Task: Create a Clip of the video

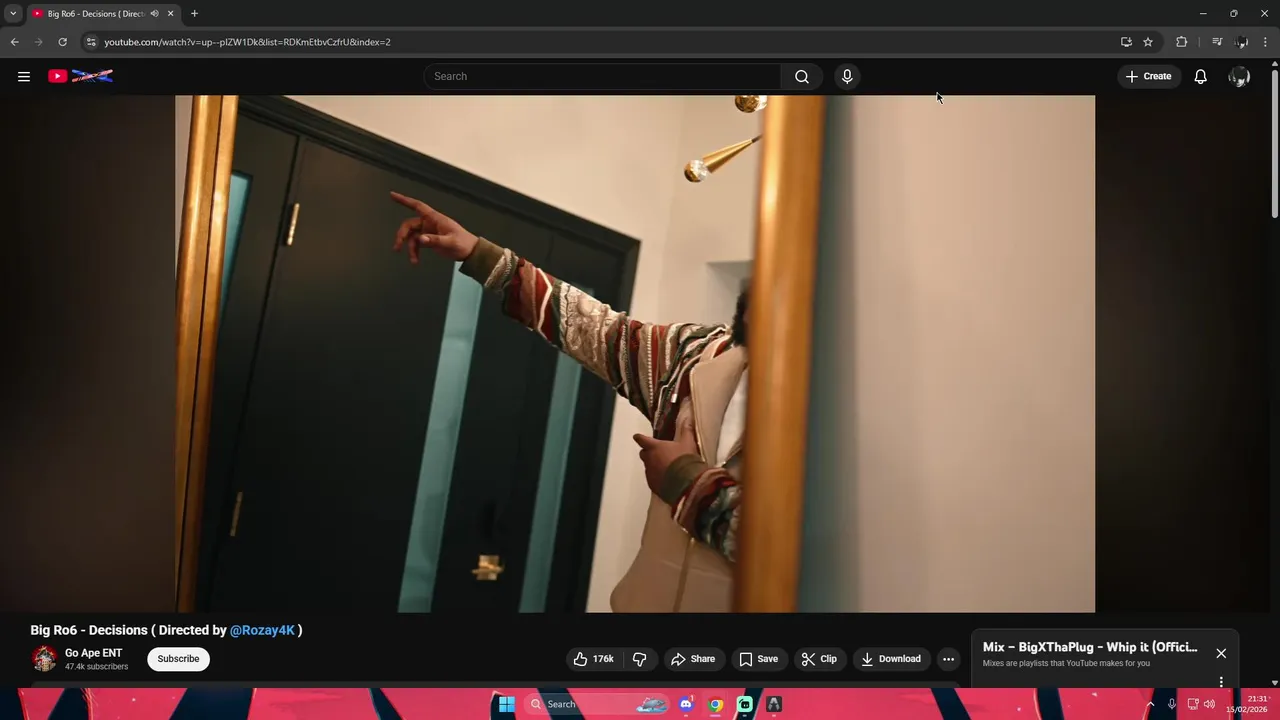Action: [x=819, y=659]
